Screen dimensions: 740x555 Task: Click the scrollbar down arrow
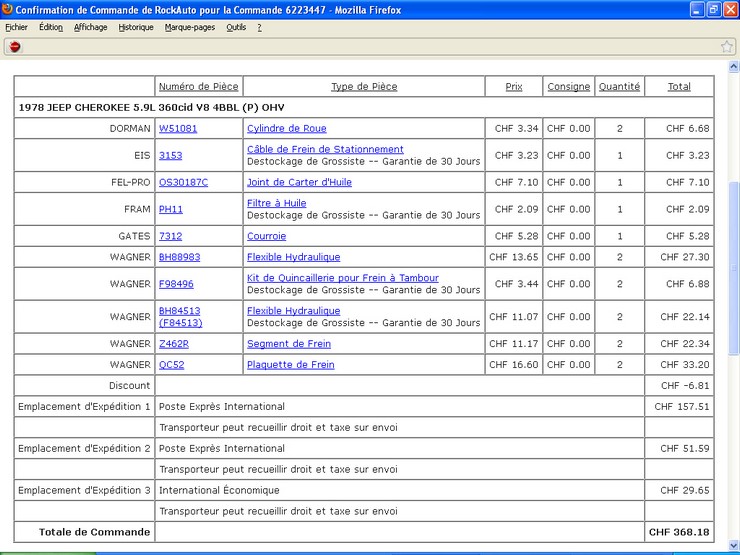733,548
